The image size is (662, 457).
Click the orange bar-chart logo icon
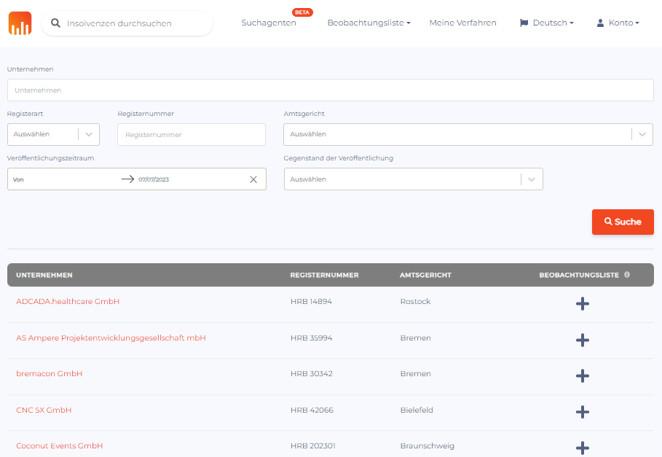point(19,23)
